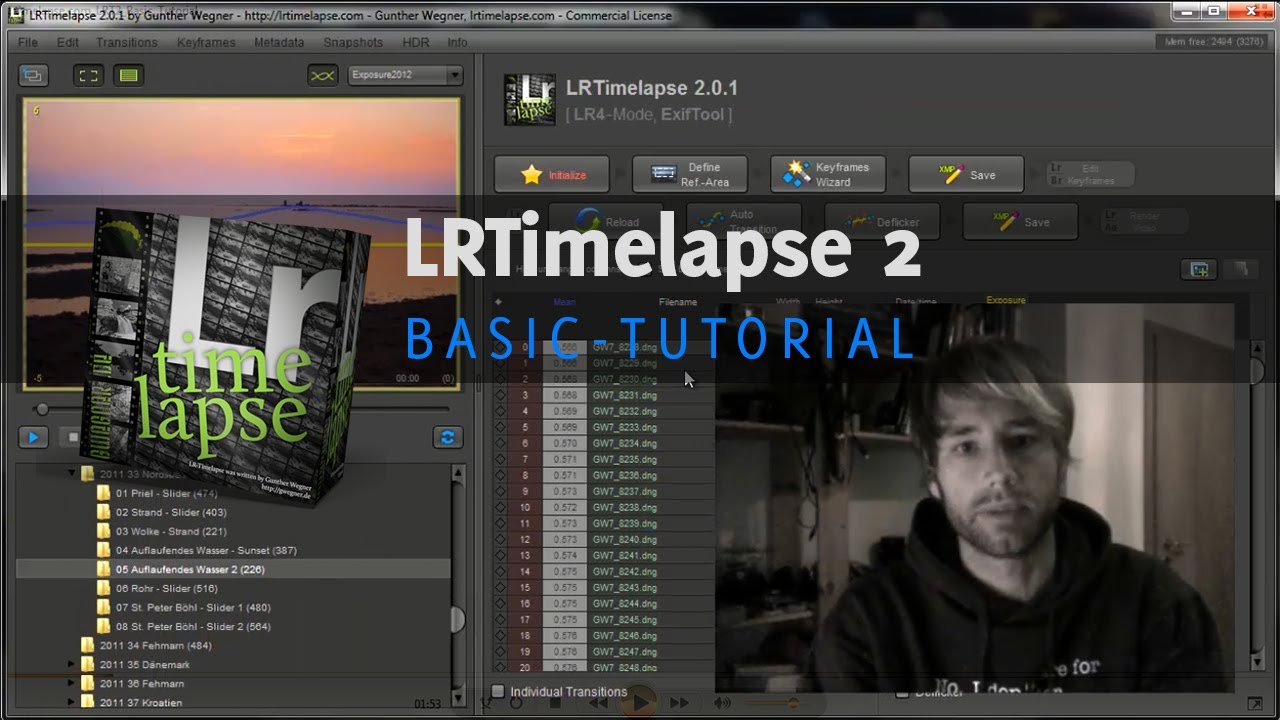Click Save XMP in second workflow row
Viewport: 1280px width, 720px height.
pyautogui.click(x=1020, y=222)
